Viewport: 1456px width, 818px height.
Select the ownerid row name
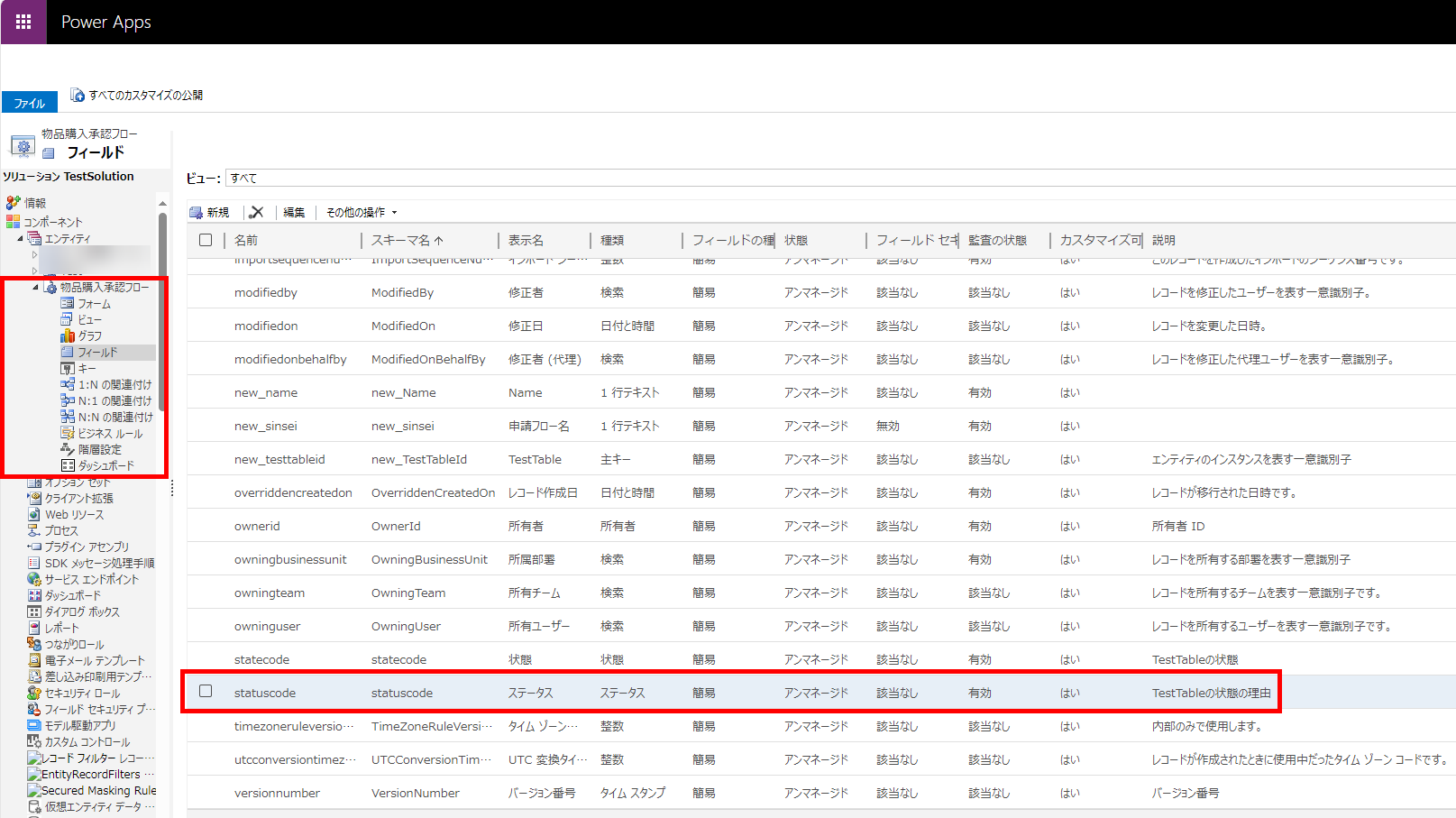(257, 526)
